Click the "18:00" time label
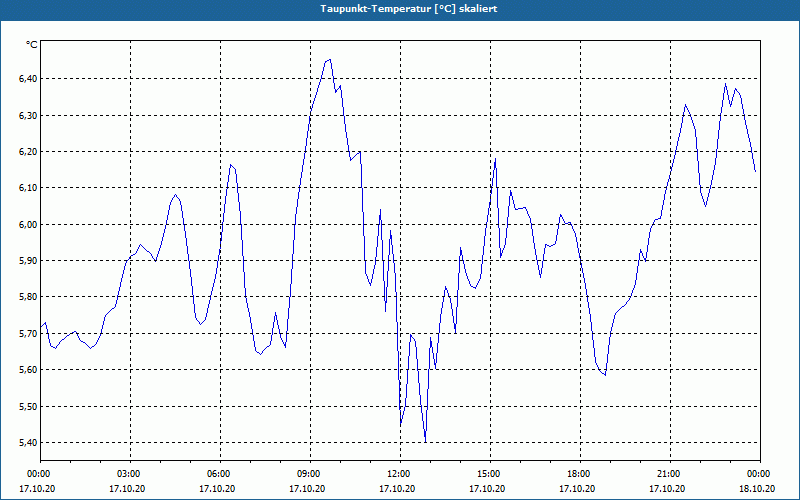The width and height of the screenshot is (800, 500). coord(578,474)
